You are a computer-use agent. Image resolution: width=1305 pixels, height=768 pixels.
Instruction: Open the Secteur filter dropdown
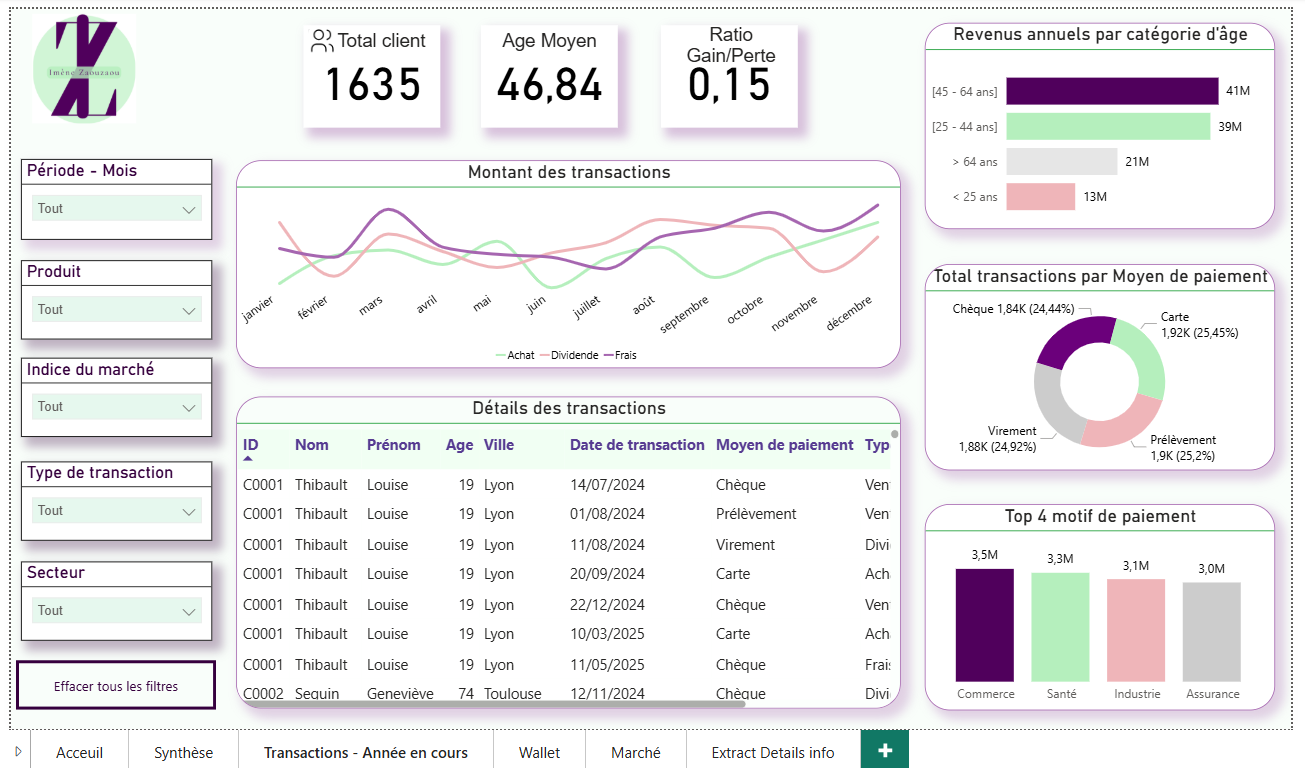point(116,611)
